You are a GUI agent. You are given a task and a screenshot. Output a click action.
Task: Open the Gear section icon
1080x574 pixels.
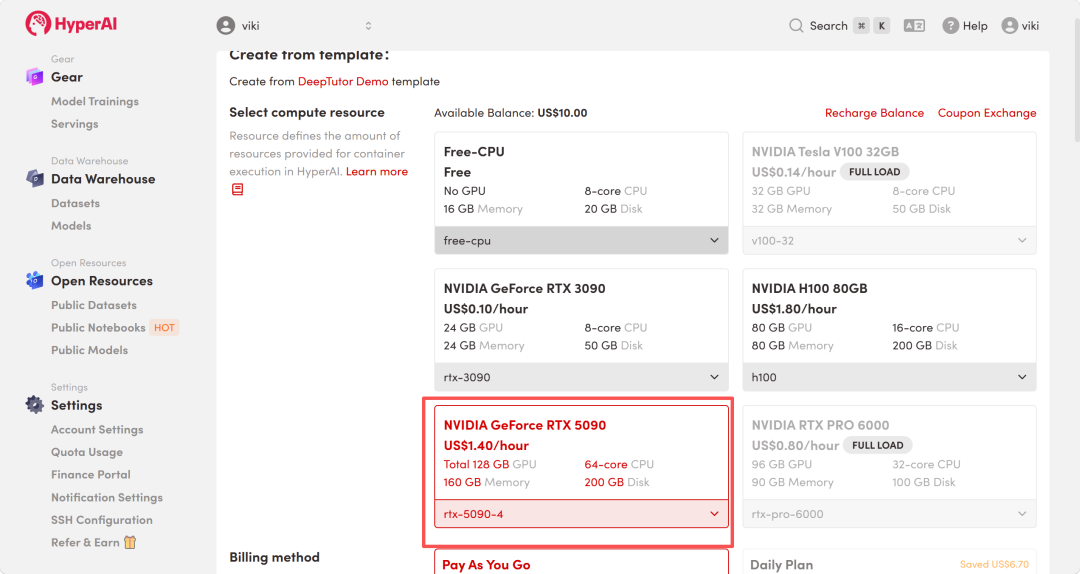pos(34,76)
